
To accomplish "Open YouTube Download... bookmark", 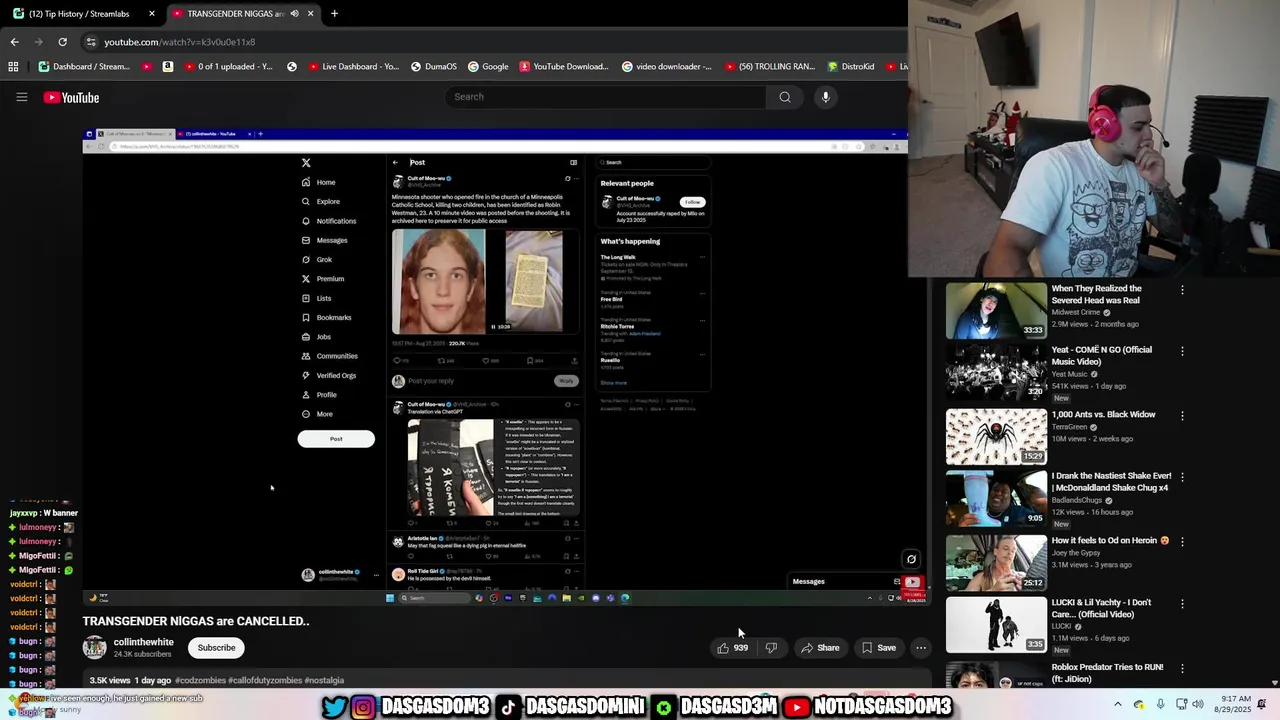I will pyautogui.click(x=564, y=67).
